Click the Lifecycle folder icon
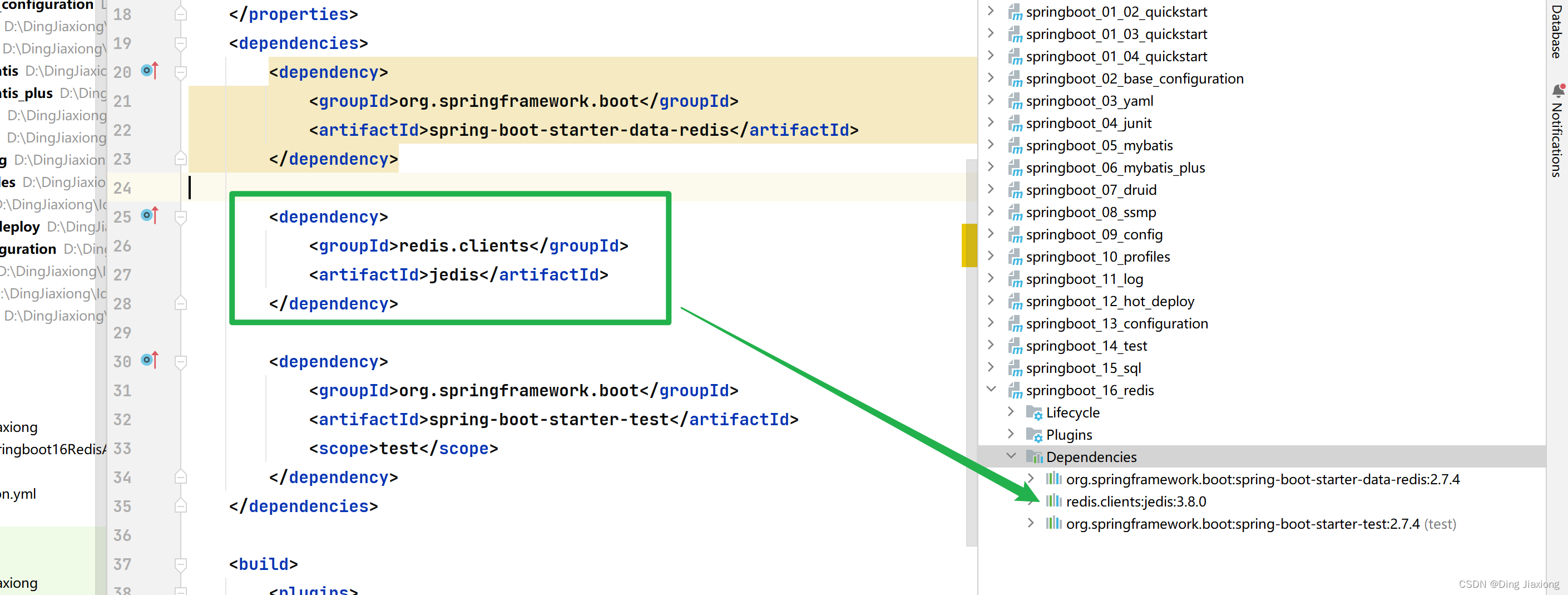 pos(1034,413)
